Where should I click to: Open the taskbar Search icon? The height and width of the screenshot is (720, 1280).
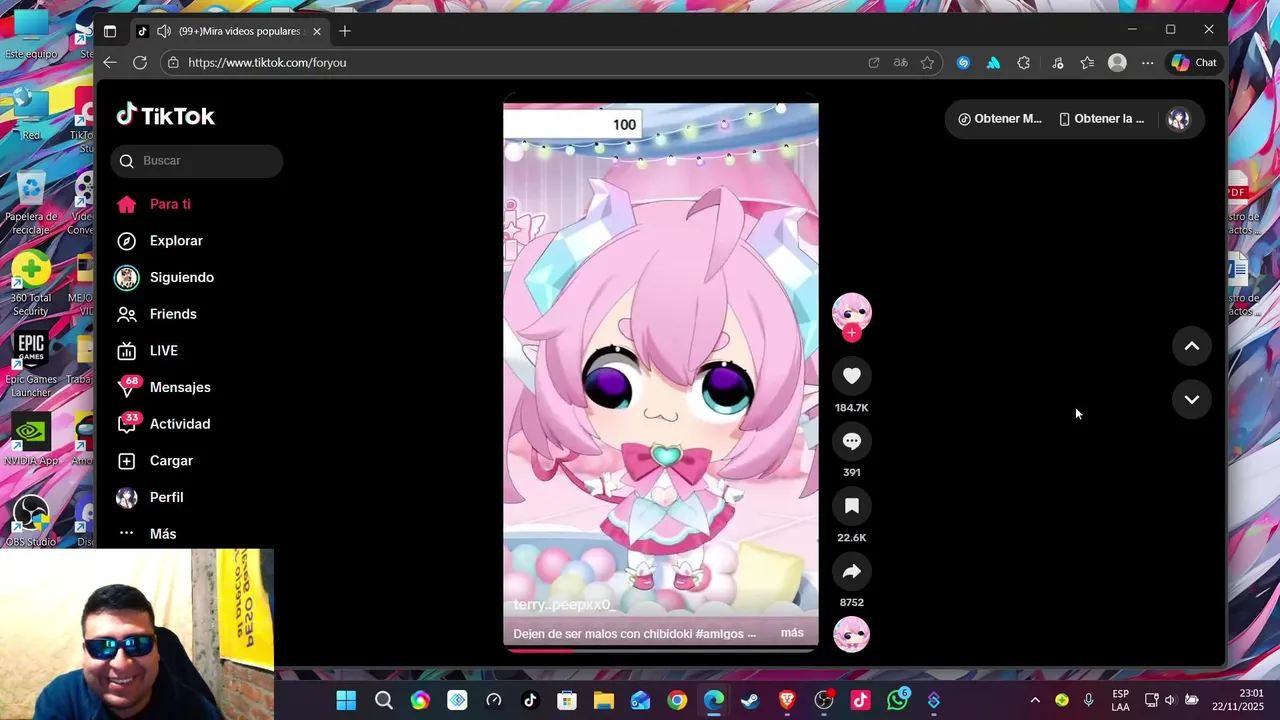[x=384, y=700]
